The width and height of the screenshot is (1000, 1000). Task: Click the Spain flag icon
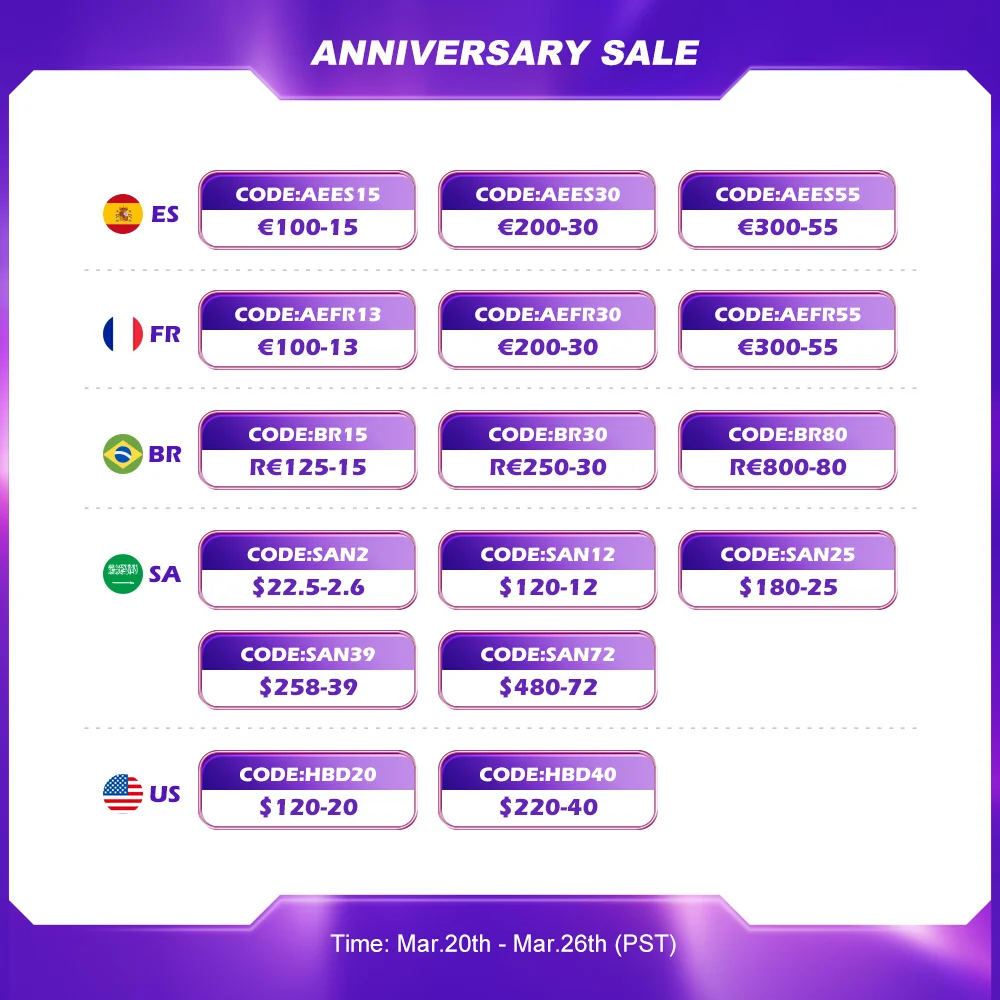coord(122,214)
